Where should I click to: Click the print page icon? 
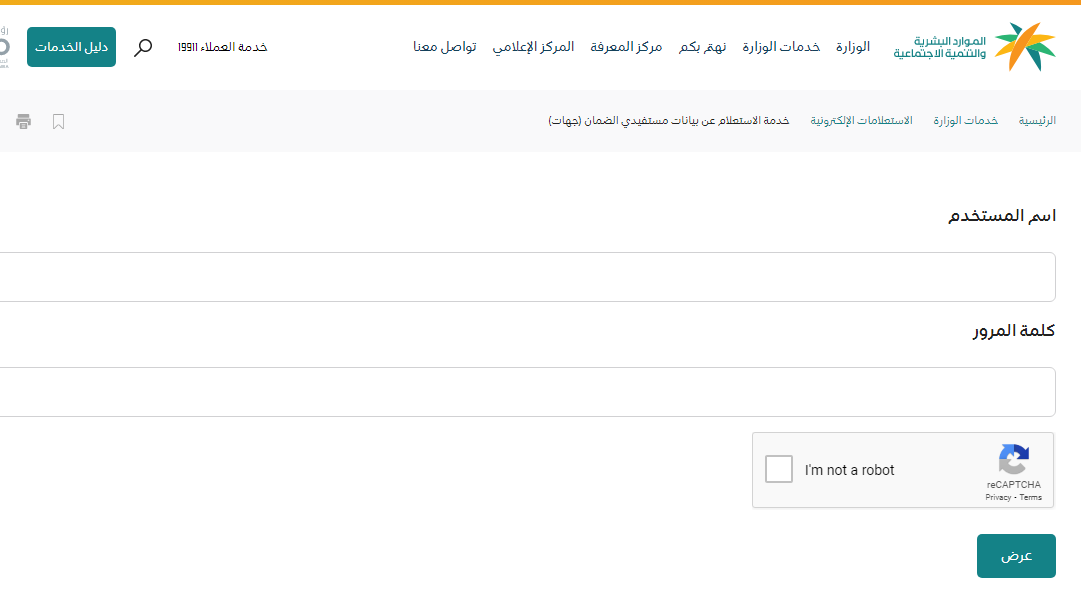[x=24, y=121]
